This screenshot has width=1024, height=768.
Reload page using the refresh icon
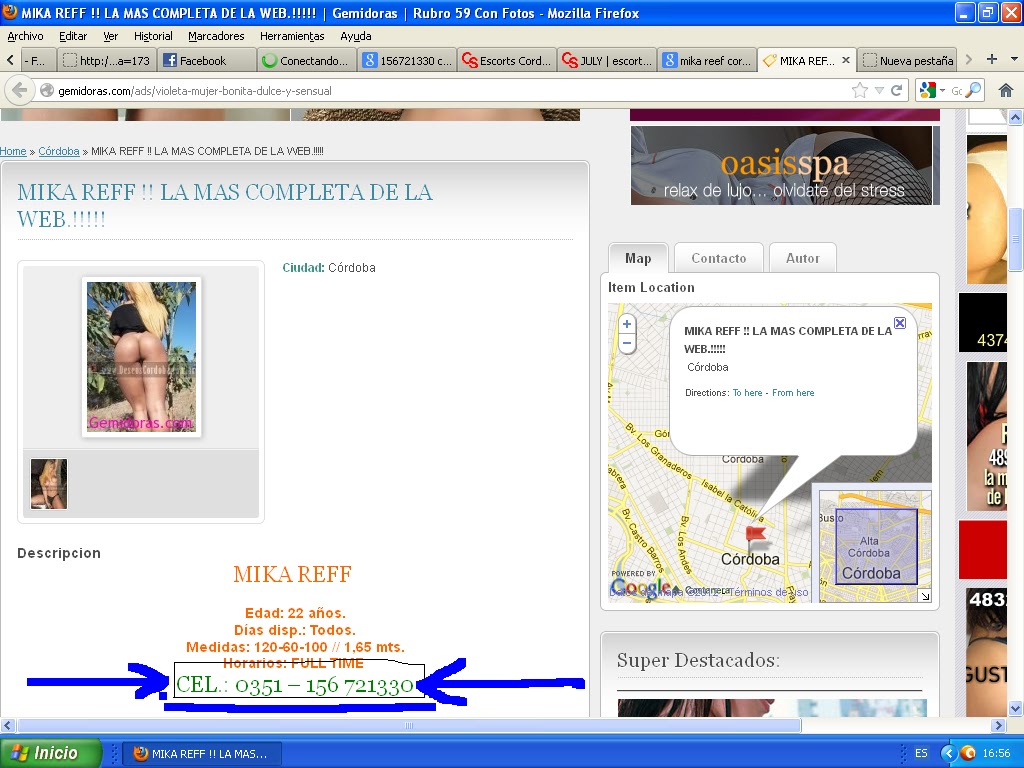897,90
